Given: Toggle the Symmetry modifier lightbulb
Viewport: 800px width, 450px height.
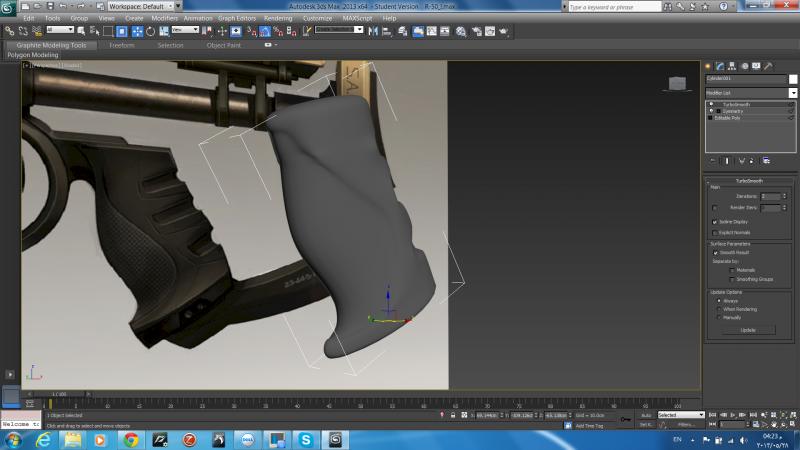Looking at the screenshot, I should [x=711, y=111].
